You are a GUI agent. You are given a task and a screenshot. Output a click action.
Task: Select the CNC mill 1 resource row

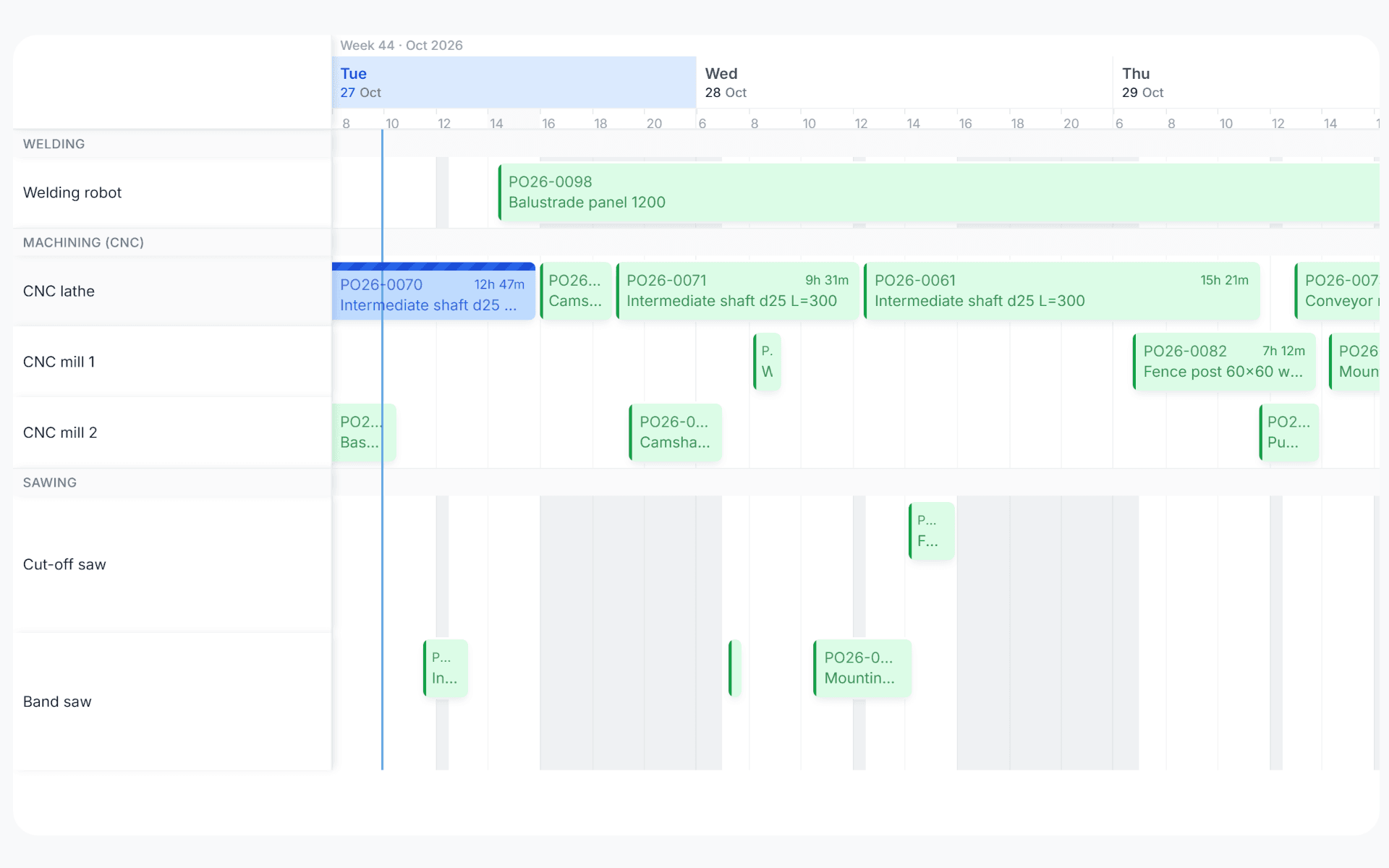point(172,362)
